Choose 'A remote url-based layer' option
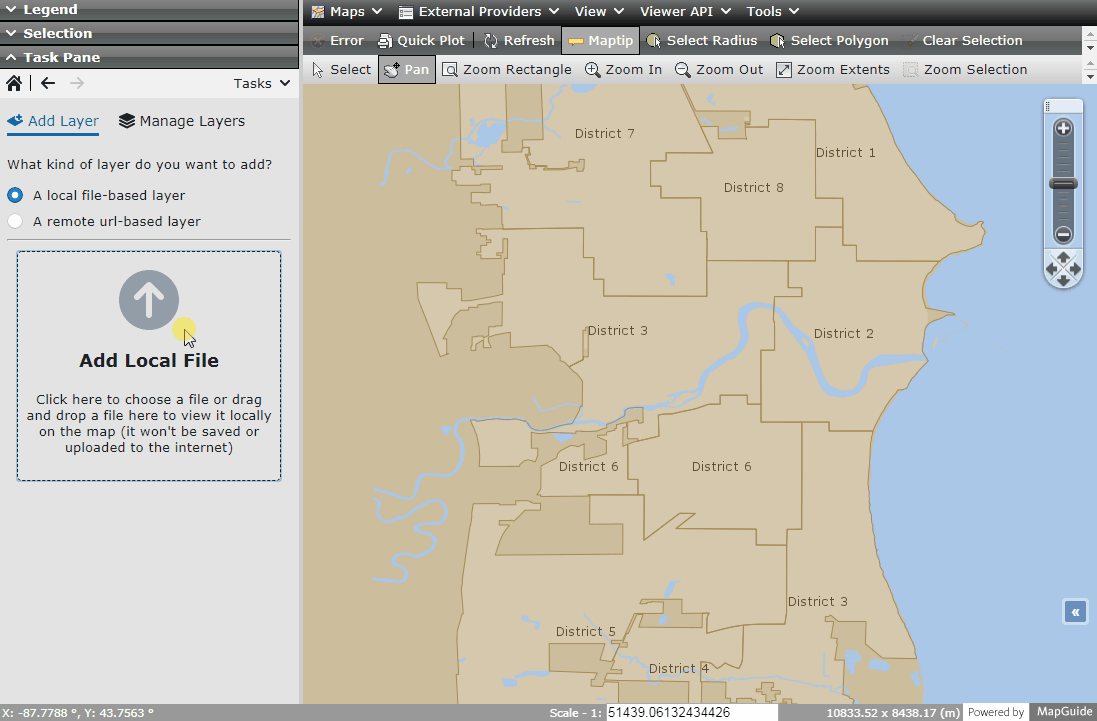Screen dimensions: 1097x721 15,221
